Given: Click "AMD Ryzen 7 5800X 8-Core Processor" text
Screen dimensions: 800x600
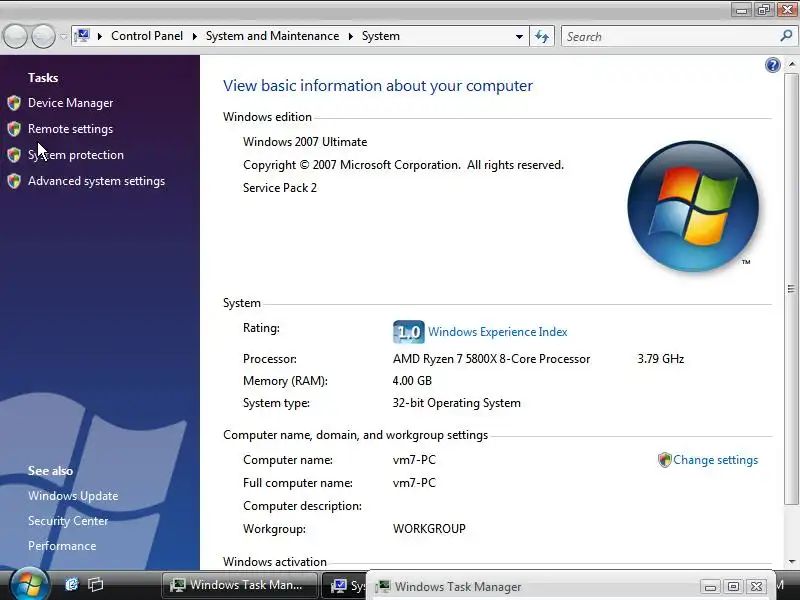Looking at the screenshot, I should click(x=491, y=359).
